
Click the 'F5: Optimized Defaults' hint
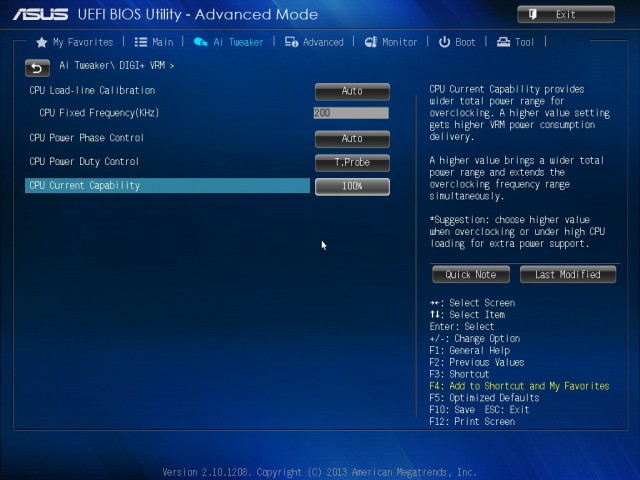coord(484,398)
